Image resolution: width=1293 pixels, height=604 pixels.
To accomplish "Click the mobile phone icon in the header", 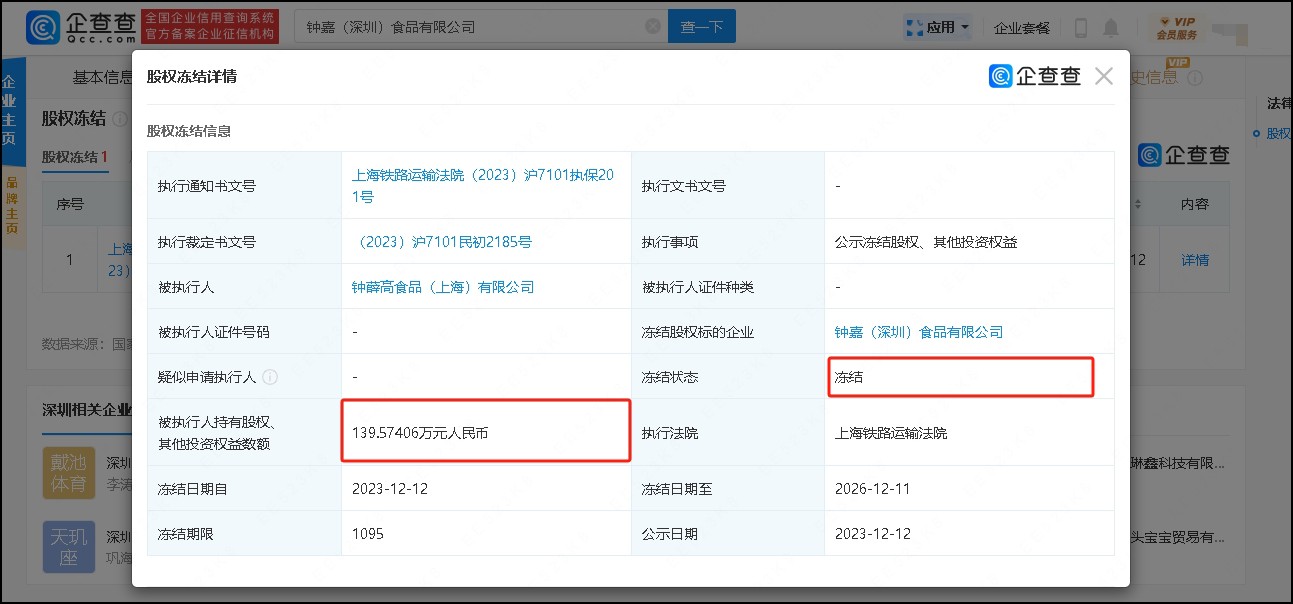I will point(1081,27).
